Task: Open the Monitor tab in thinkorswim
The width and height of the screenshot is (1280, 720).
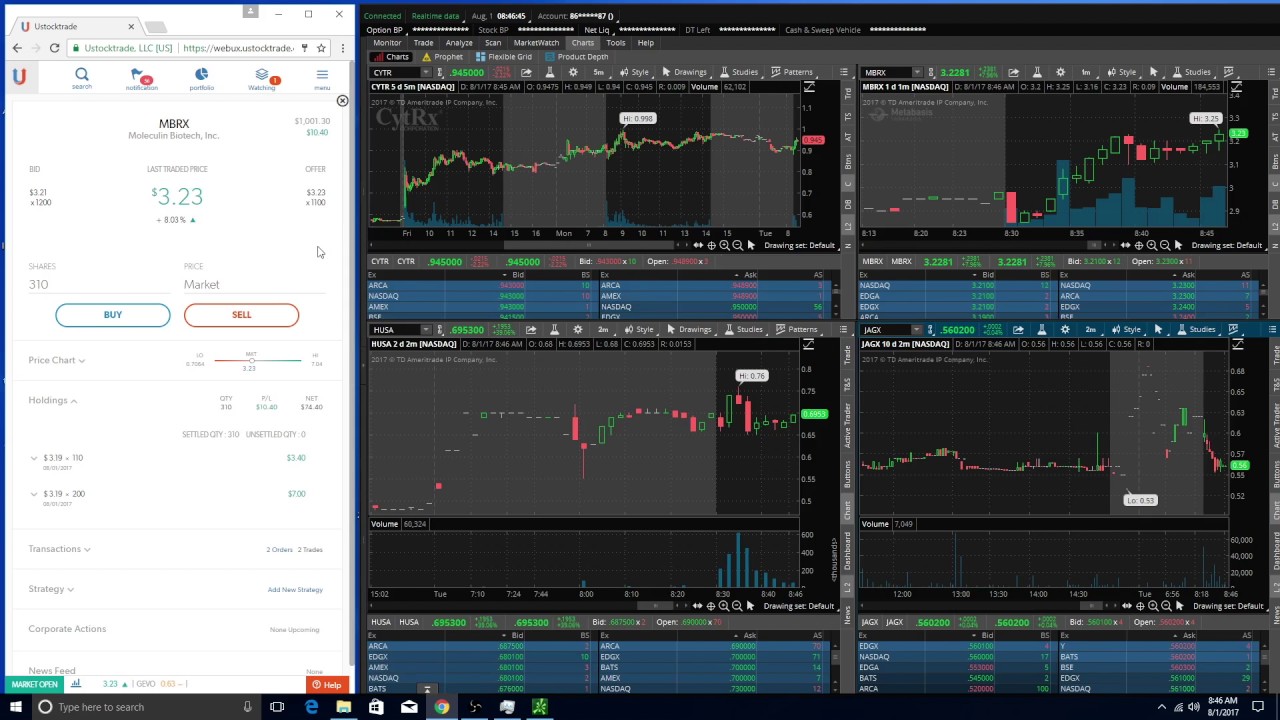Action: pyautogui.click(x=387, y=43)
